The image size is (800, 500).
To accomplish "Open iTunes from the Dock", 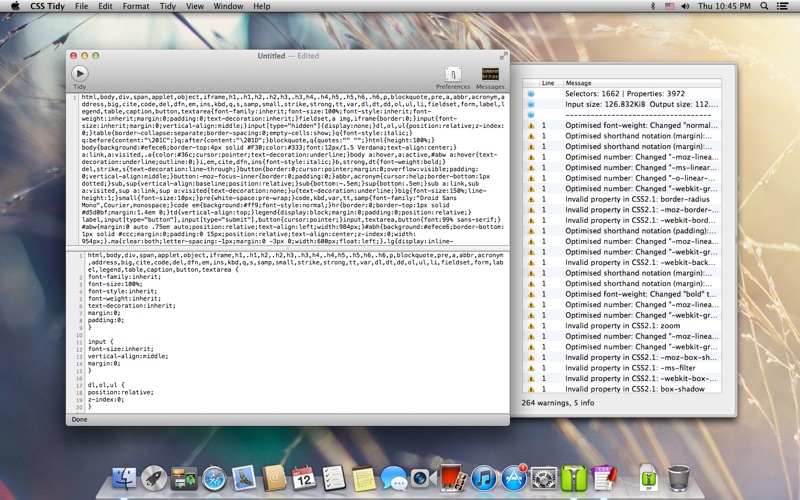I will (x=484, y=479).
